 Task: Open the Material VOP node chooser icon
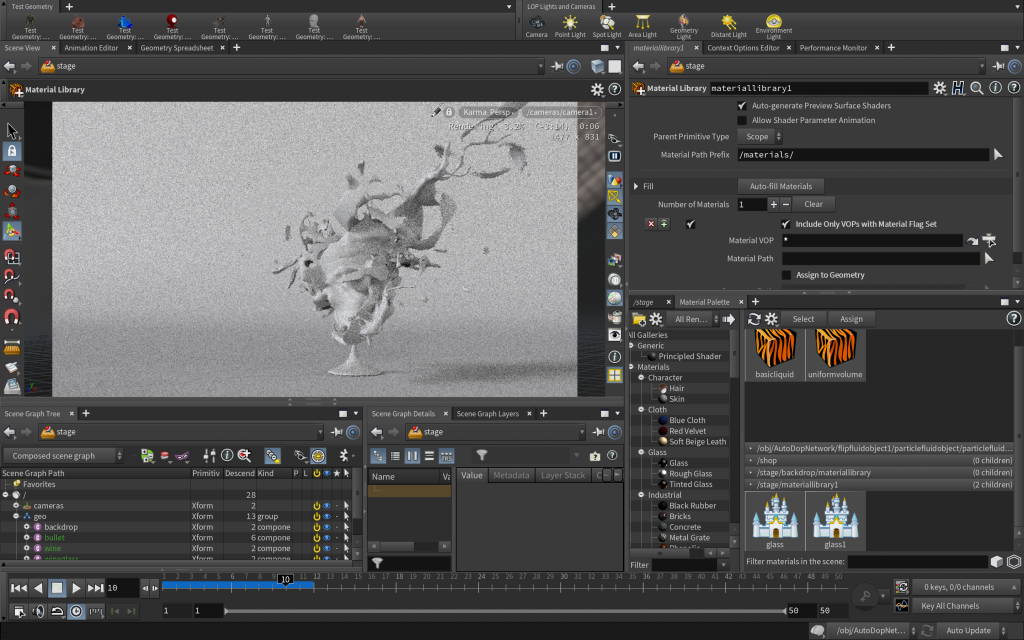pos(989,240)
